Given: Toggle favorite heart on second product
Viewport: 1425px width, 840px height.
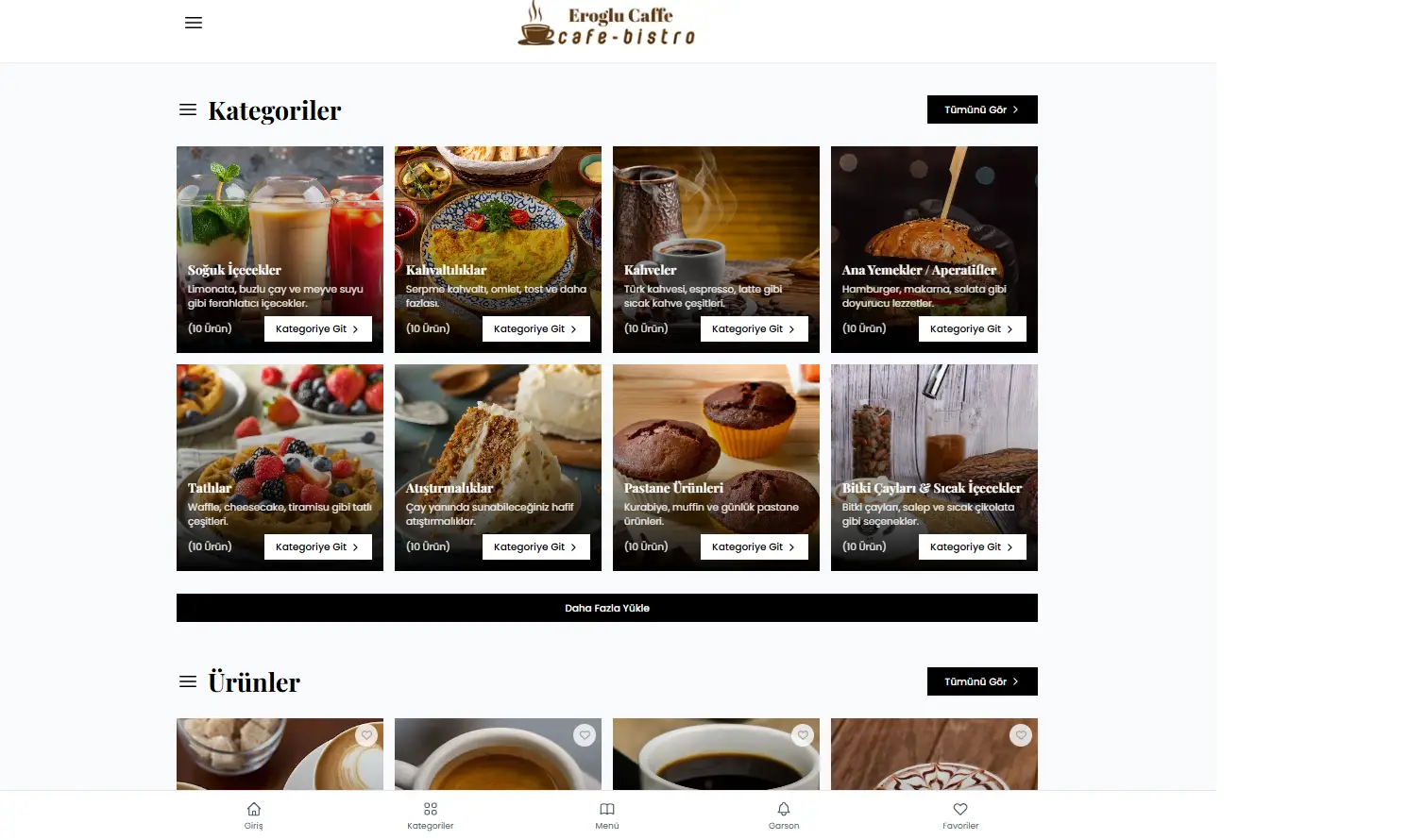Looking at the screenshot, I should pyautogui.click(x=585, y=735).
